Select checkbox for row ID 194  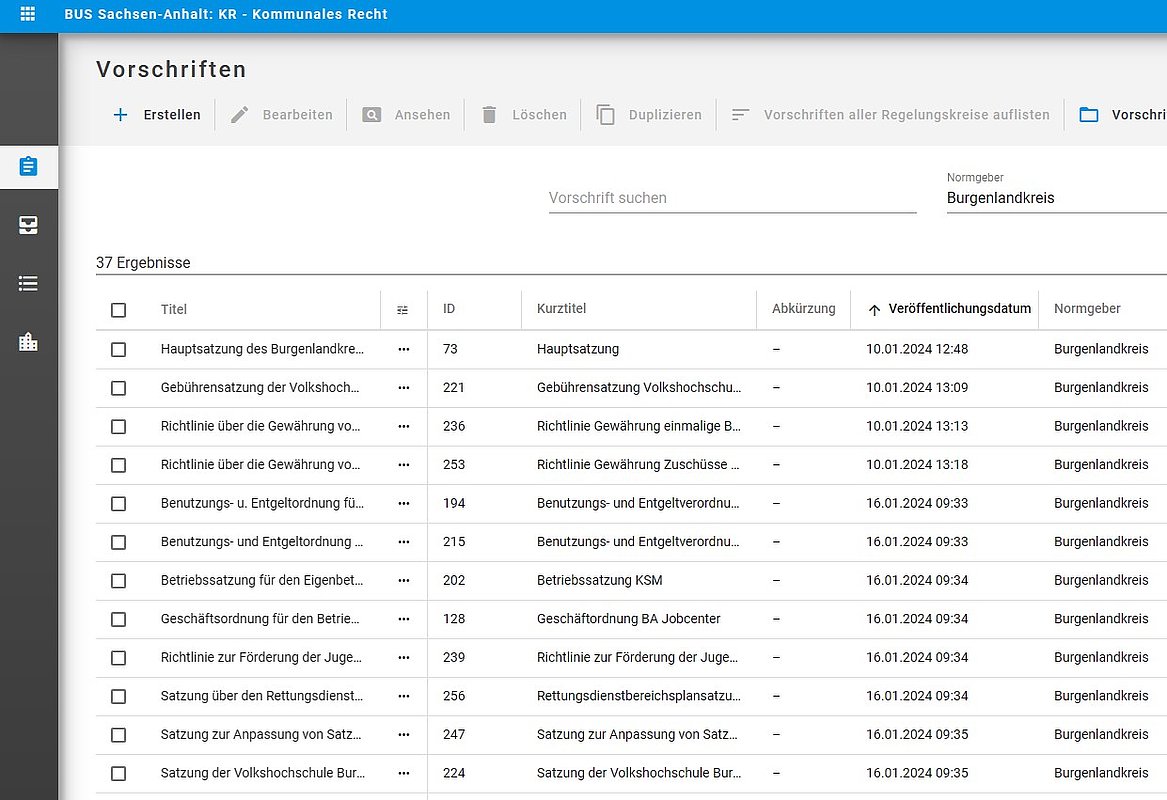click(118, 504)
